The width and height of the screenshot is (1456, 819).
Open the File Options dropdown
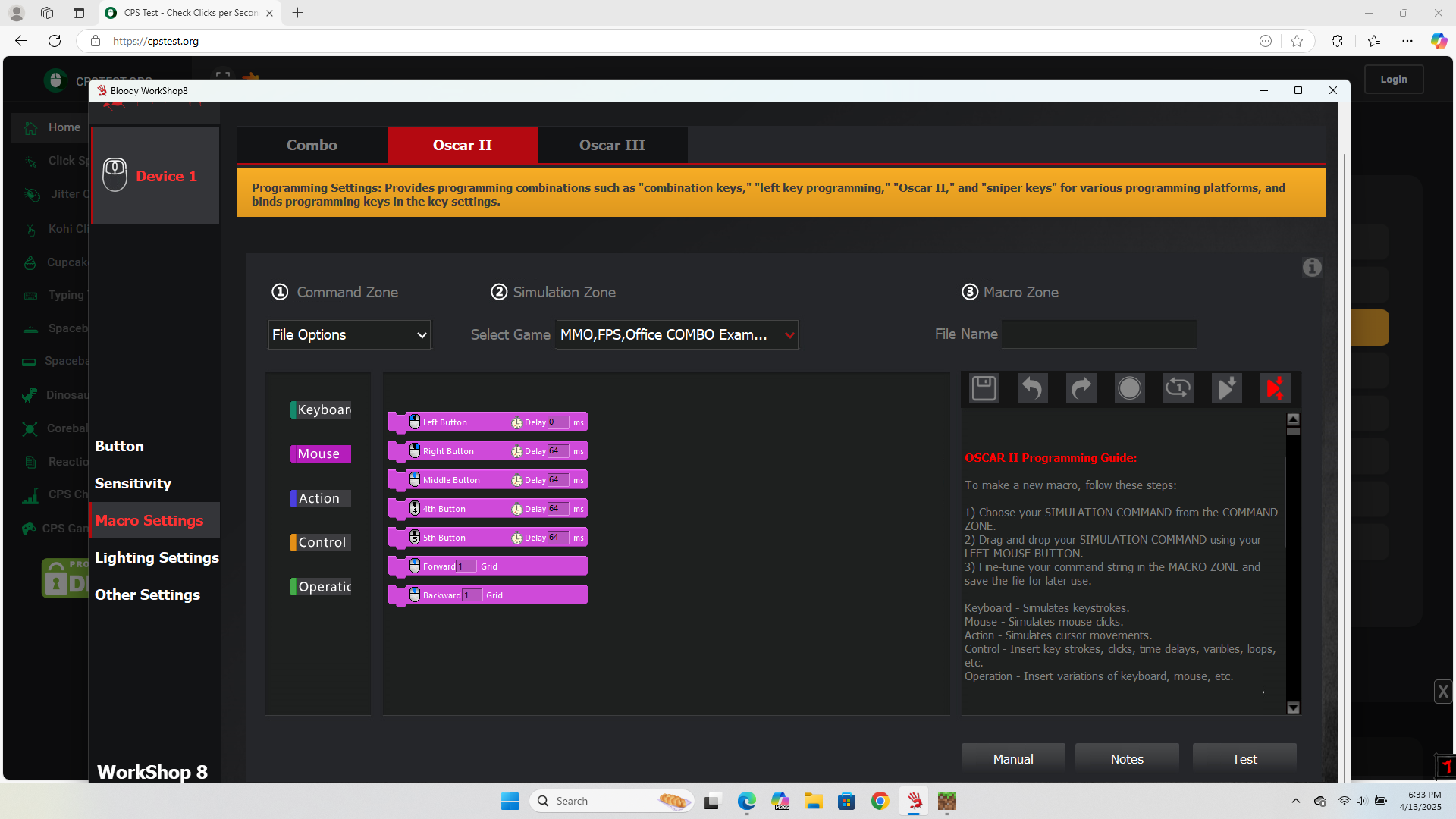[x=349, y=334]
